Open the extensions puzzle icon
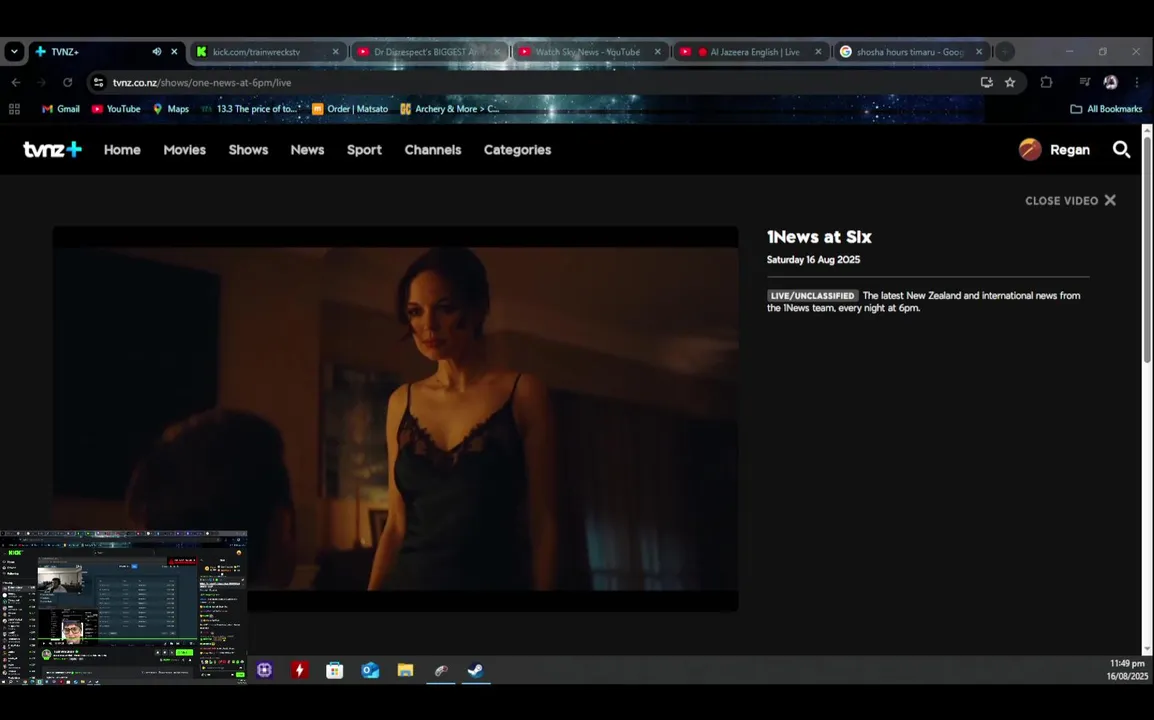This screenshot has height=720, width=1154. (1046, 82)
